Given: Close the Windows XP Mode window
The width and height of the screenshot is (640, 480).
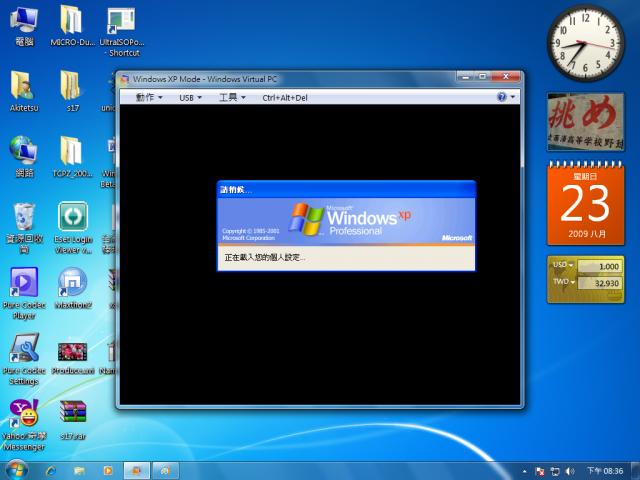Looking at the screenshot, I should tap(506, 76).
